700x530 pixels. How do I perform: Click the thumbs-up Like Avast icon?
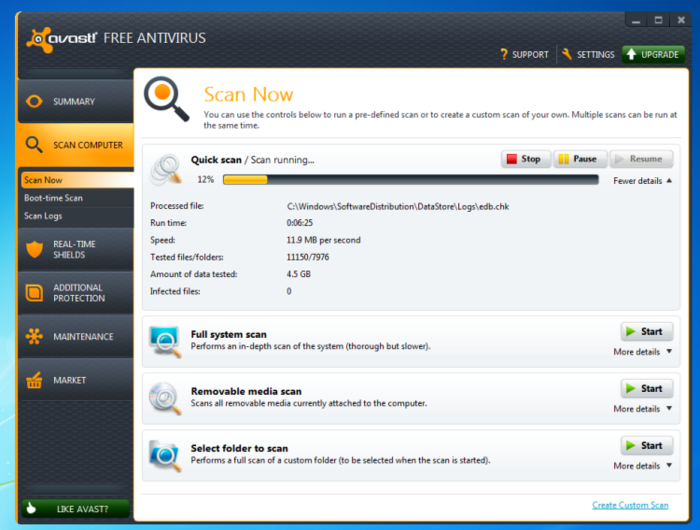(x=31, y=508)
